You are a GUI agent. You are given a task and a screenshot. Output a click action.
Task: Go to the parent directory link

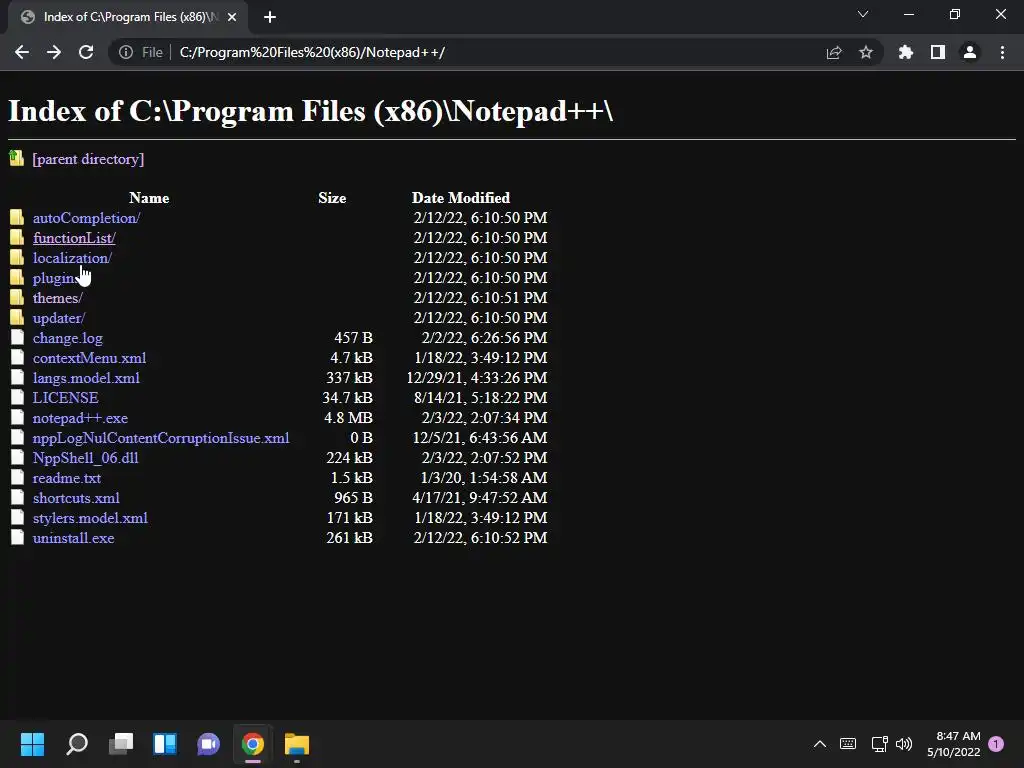tap(88, 159)
